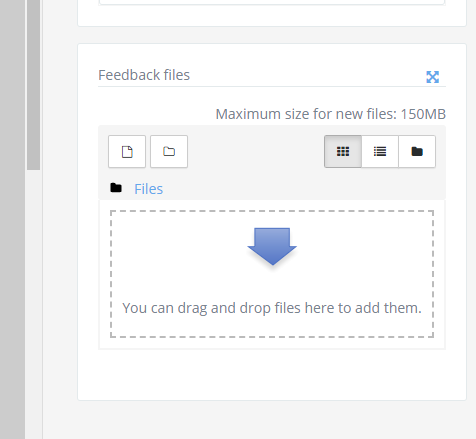This screenshot has height=439, width=476.
Task: Switch to the list details file view
Action: 380,152
